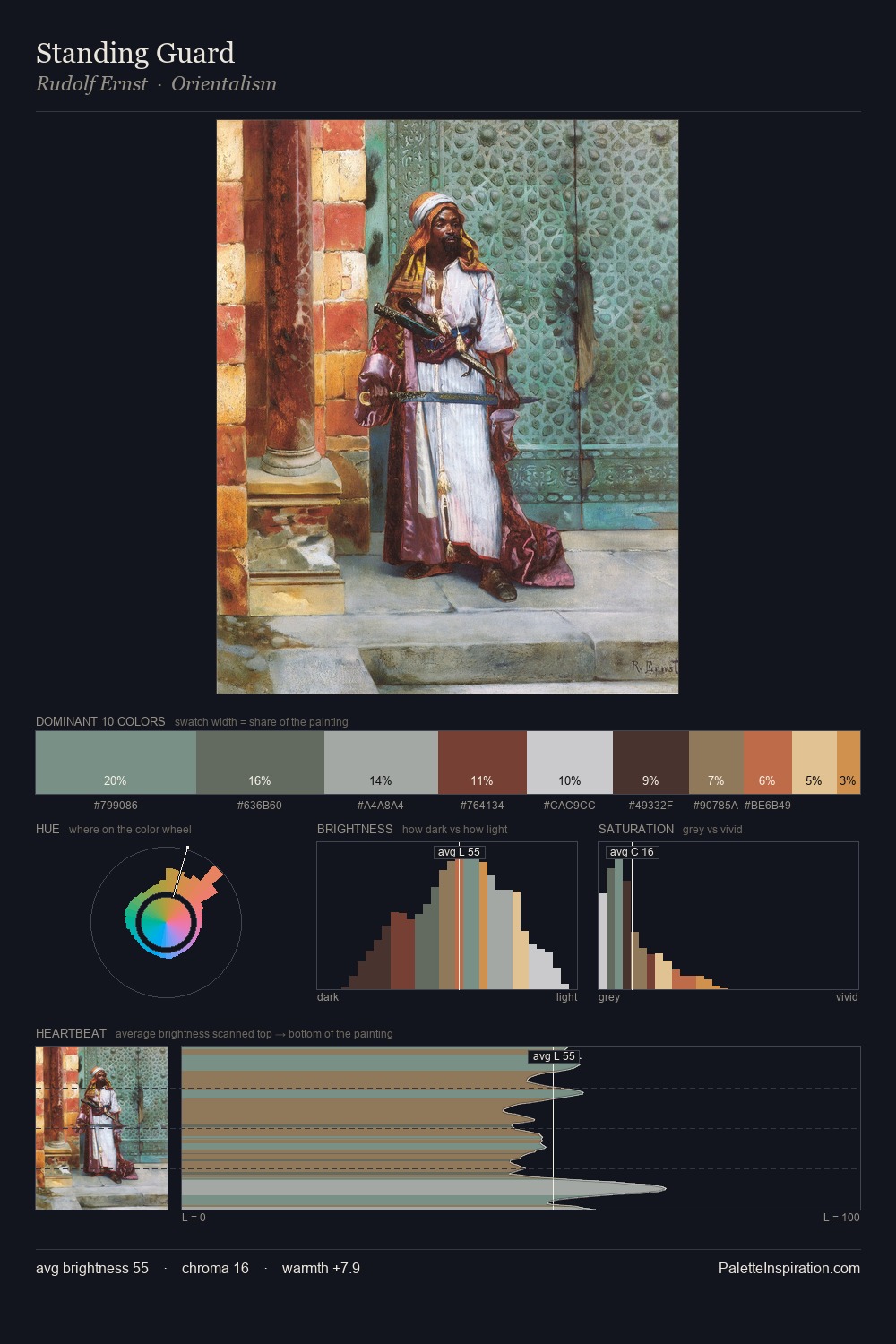This screenshot has width=896, height=1344.
Task: Click the saturation histogram chart
Action: pos(728,916)
